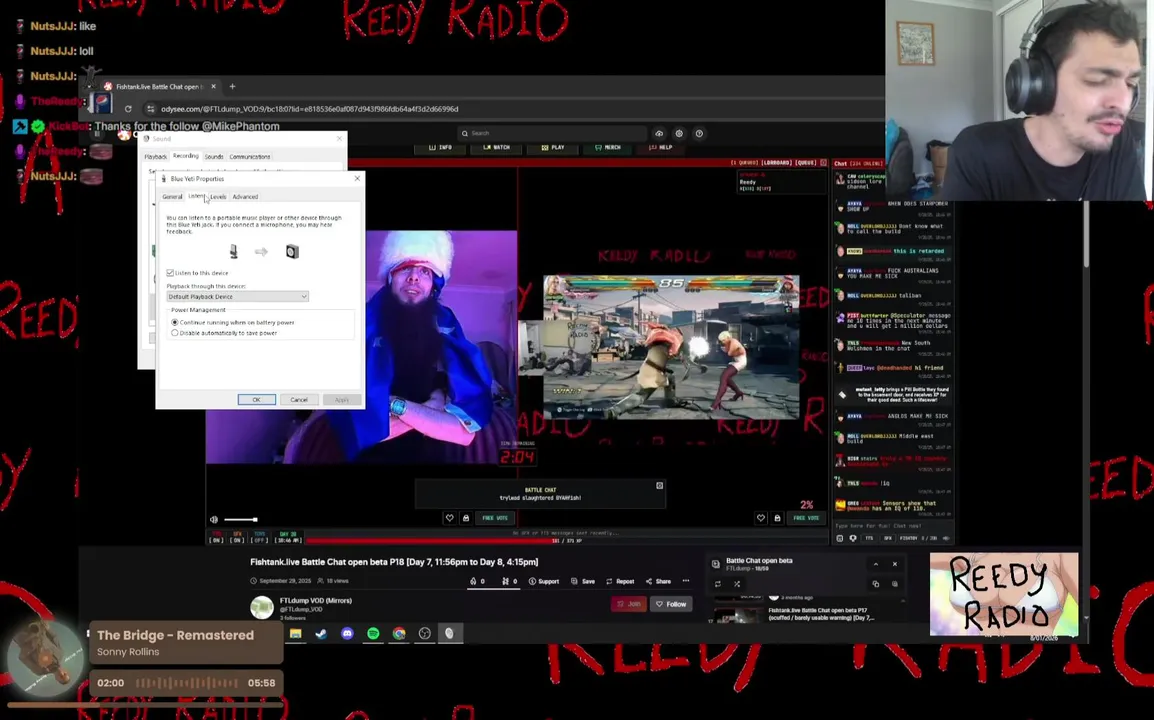The width and height of the screenshot is (1154, 720).
Task: Click the speaker device icon in Listen tab
Action: pos(292,252)
